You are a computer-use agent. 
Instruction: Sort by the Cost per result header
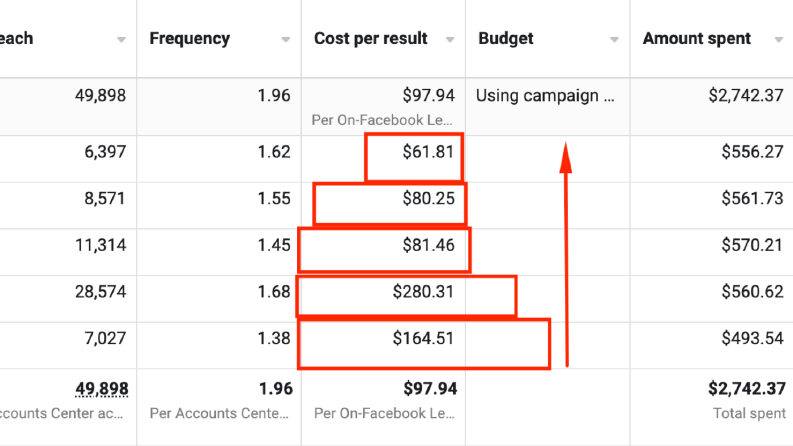pos(371,38)
